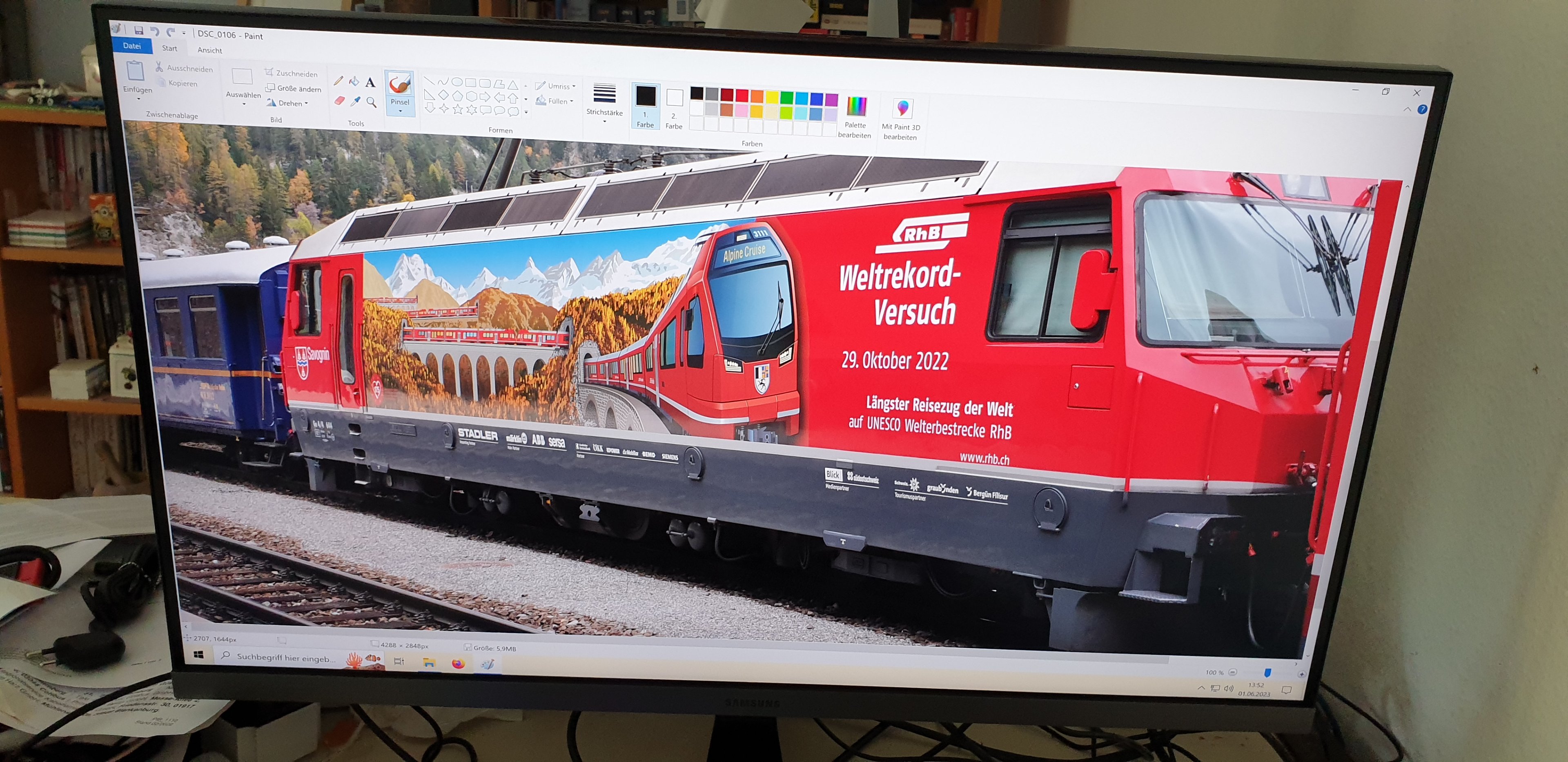The width and height of the screenshot is (1568, 762).
Task: Expand the Einfügen dropdown arrow
Action: tap(138, 99)
